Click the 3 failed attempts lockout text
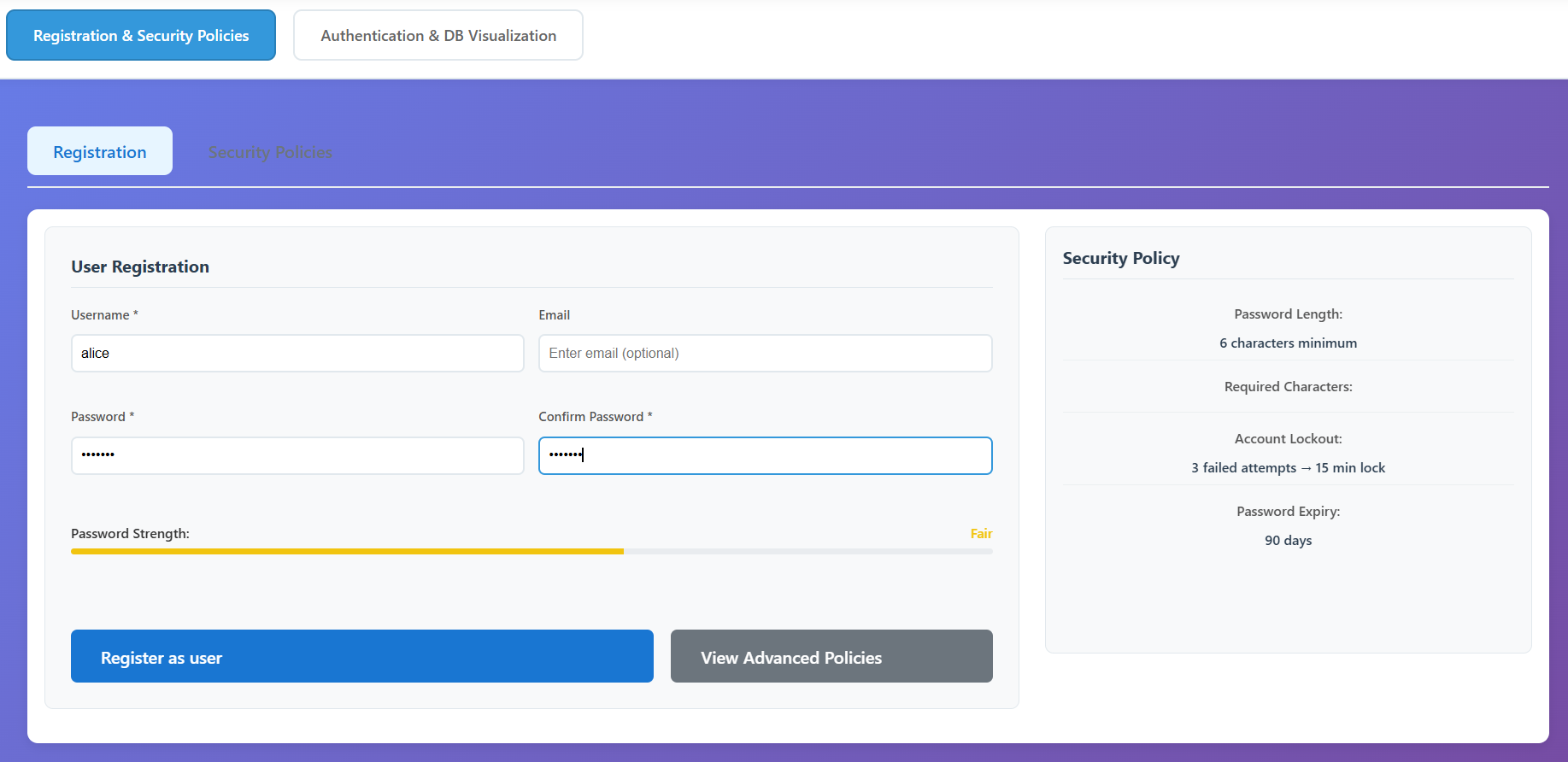Screen dimensions: 1568x762 point(1288,468)
